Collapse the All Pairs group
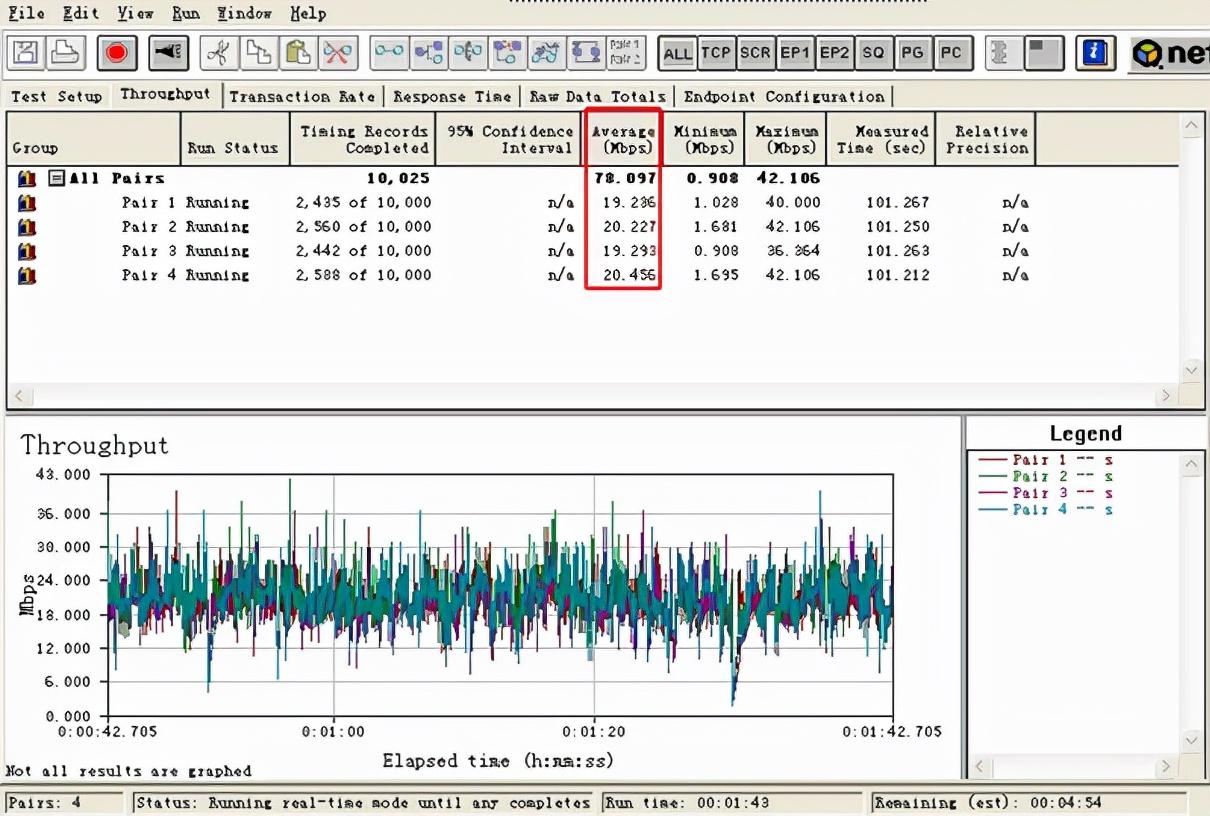The width and height of the screenshot is (1210, 816). click(57, 179)
